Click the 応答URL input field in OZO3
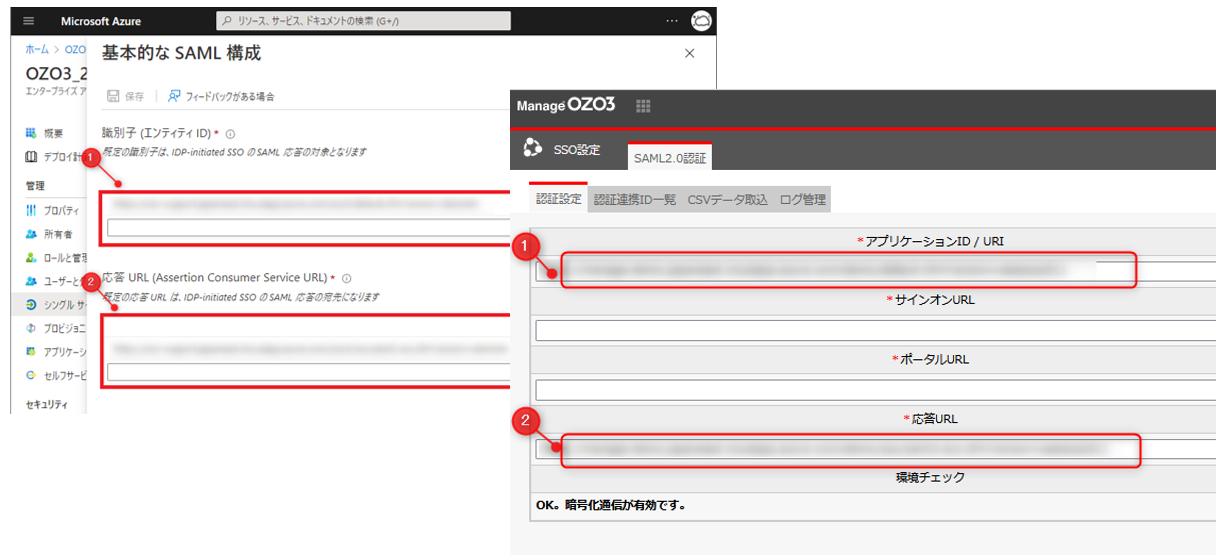The image size is (1220, 557). (x=875, y=449)
